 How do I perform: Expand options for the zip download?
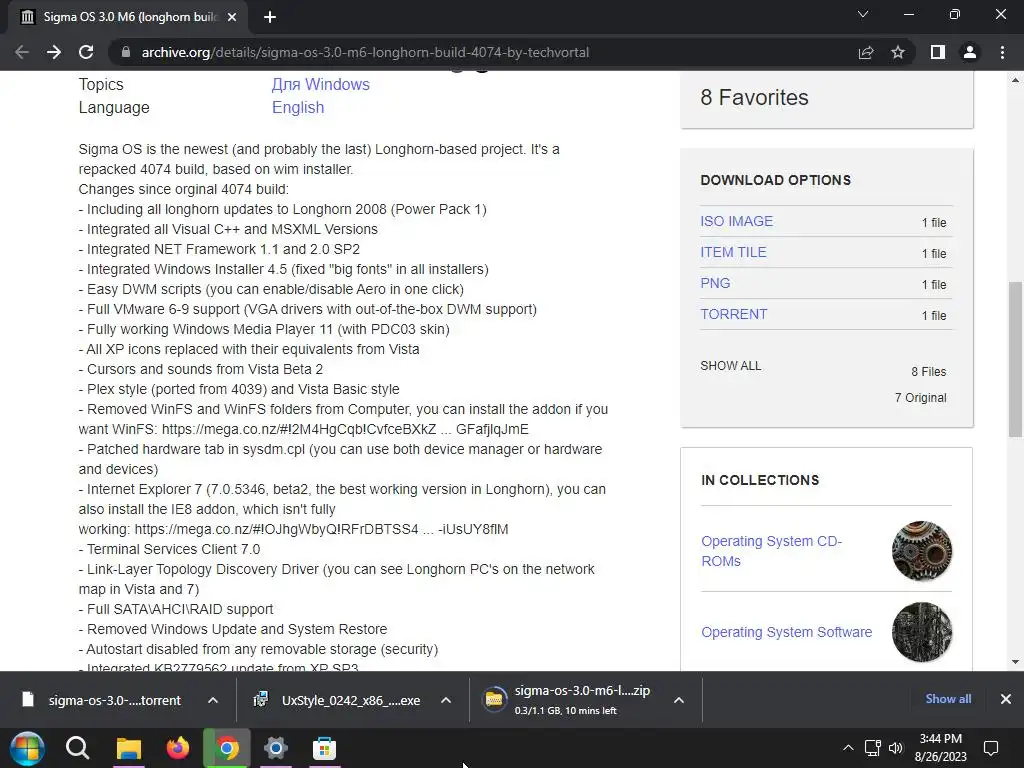[679, 700]
